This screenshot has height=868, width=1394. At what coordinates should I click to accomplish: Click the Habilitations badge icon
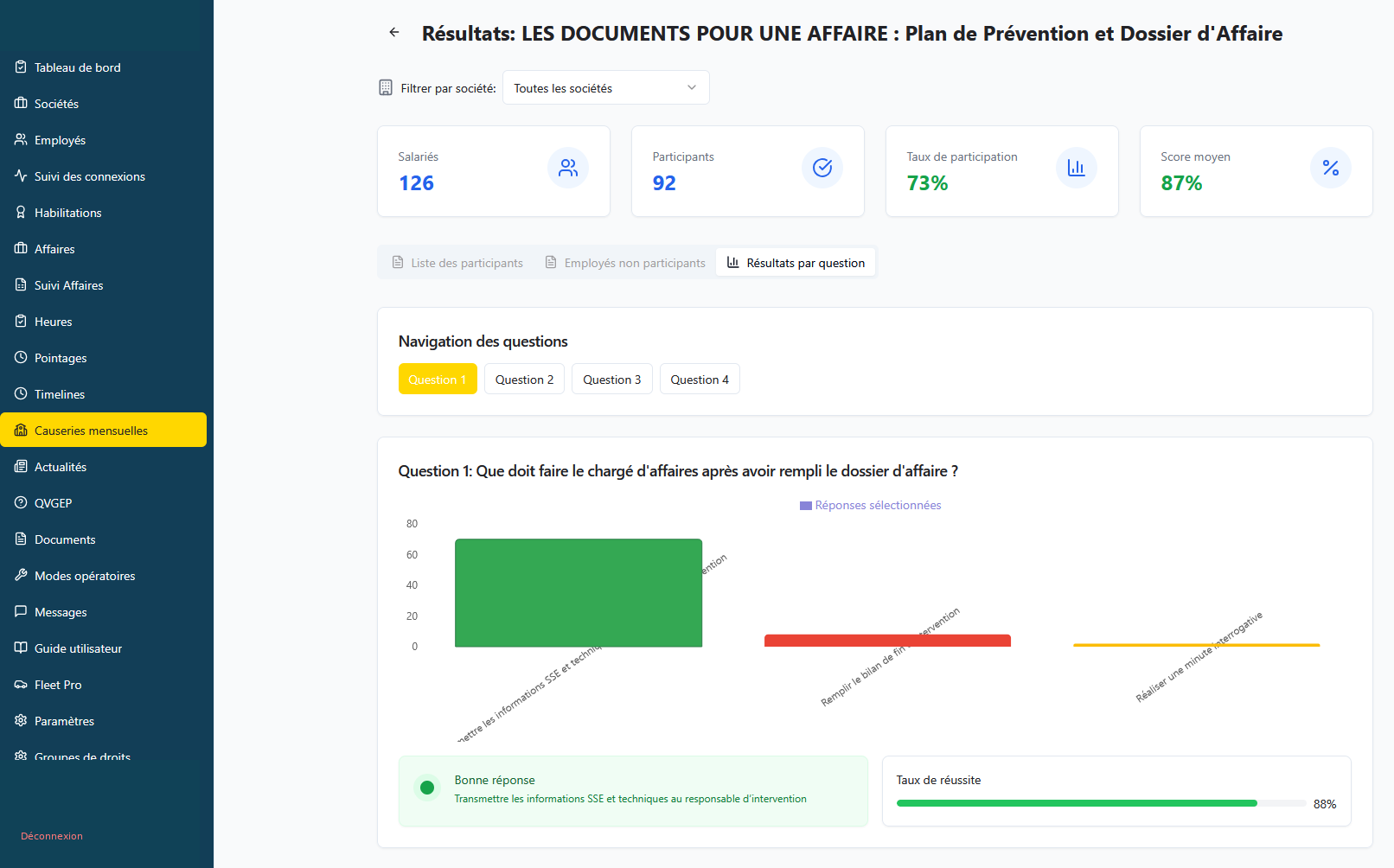click(x=21, y=212)
